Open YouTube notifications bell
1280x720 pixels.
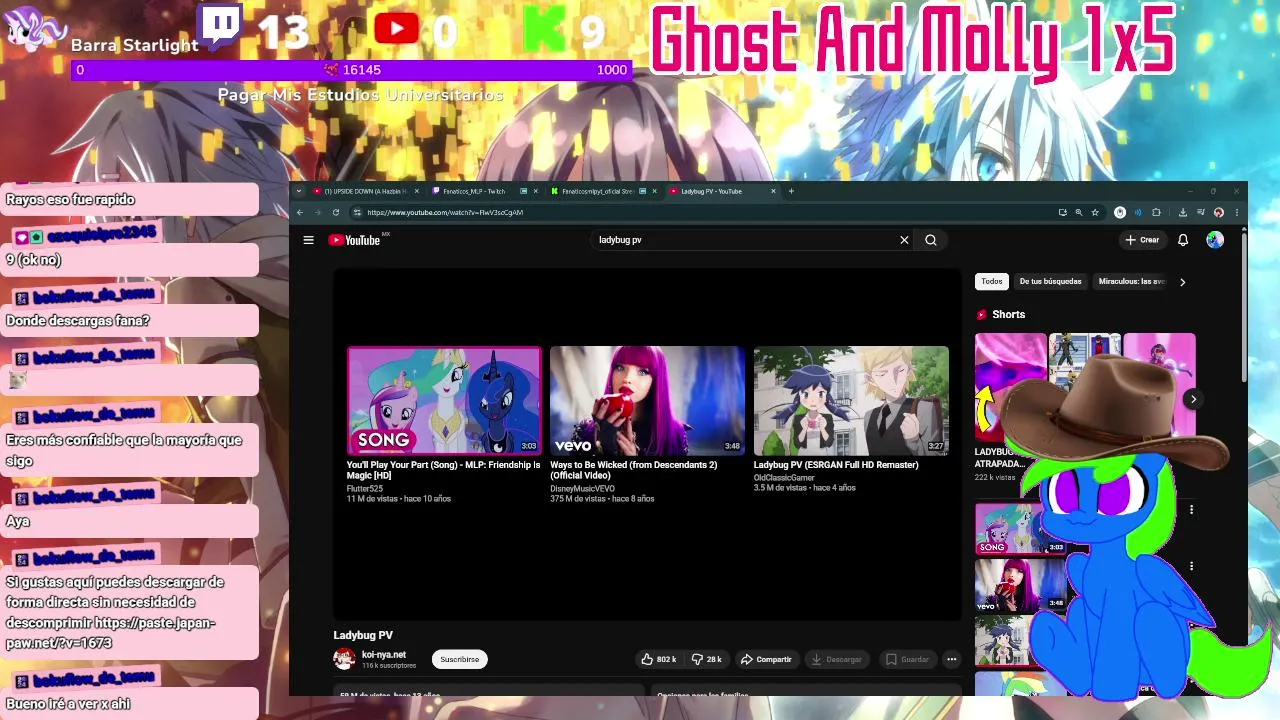[x=1183, y=240]
